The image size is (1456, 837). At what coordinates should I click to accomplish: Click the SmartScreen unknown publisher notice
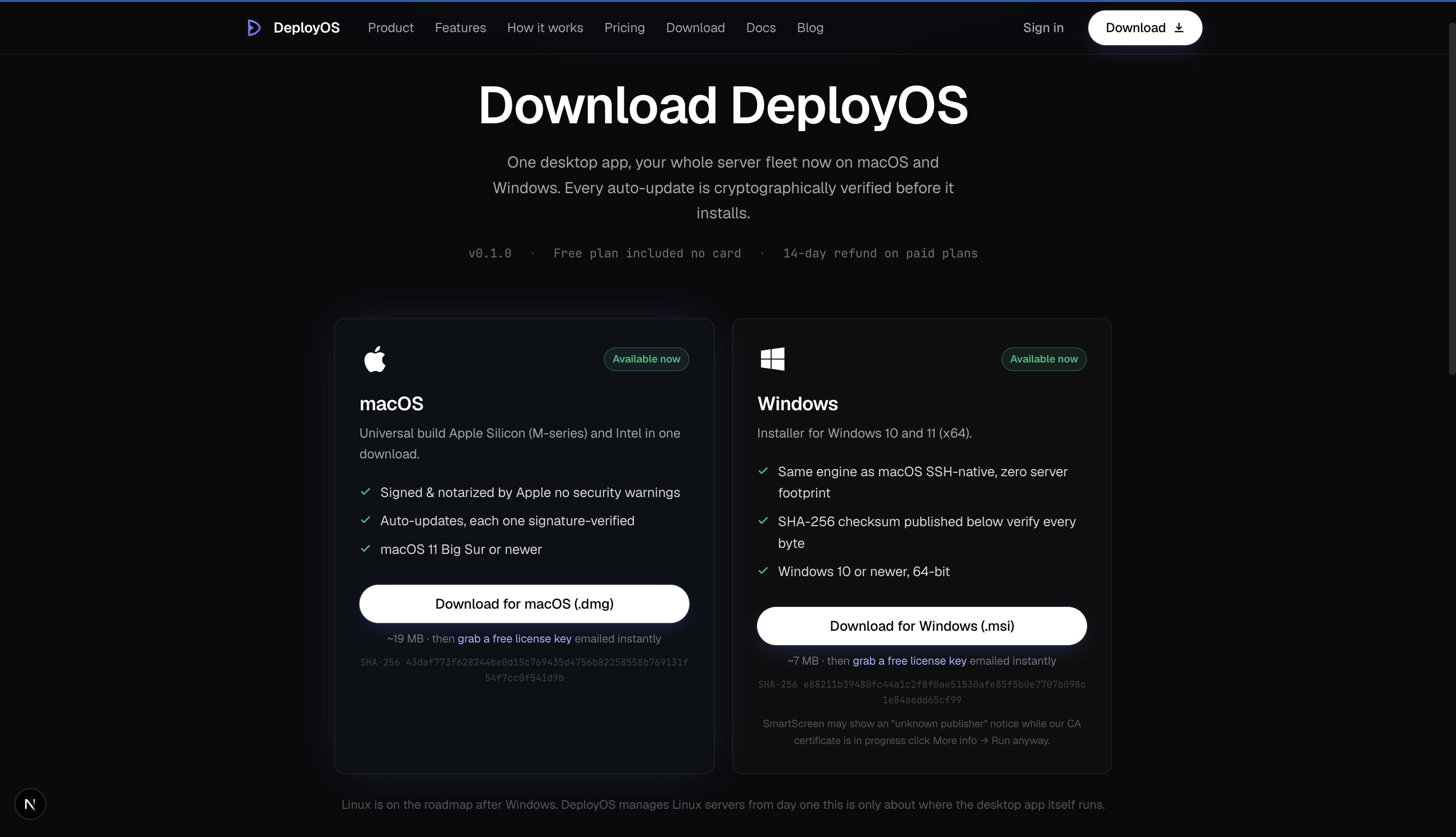(922, 732)
